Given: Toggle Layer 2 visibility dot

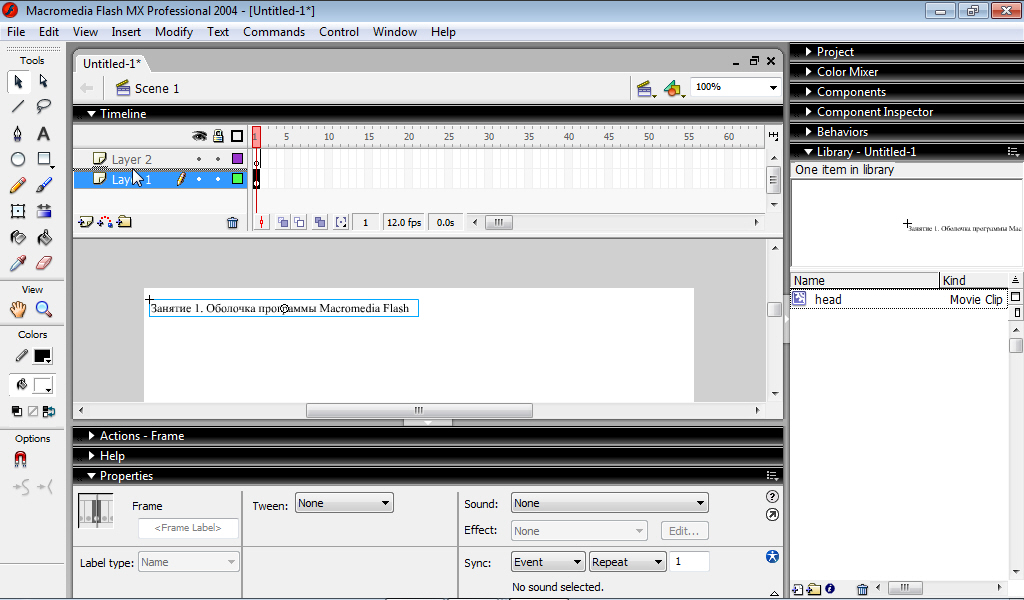Looking at the screenshot, I should click(199, 159).
